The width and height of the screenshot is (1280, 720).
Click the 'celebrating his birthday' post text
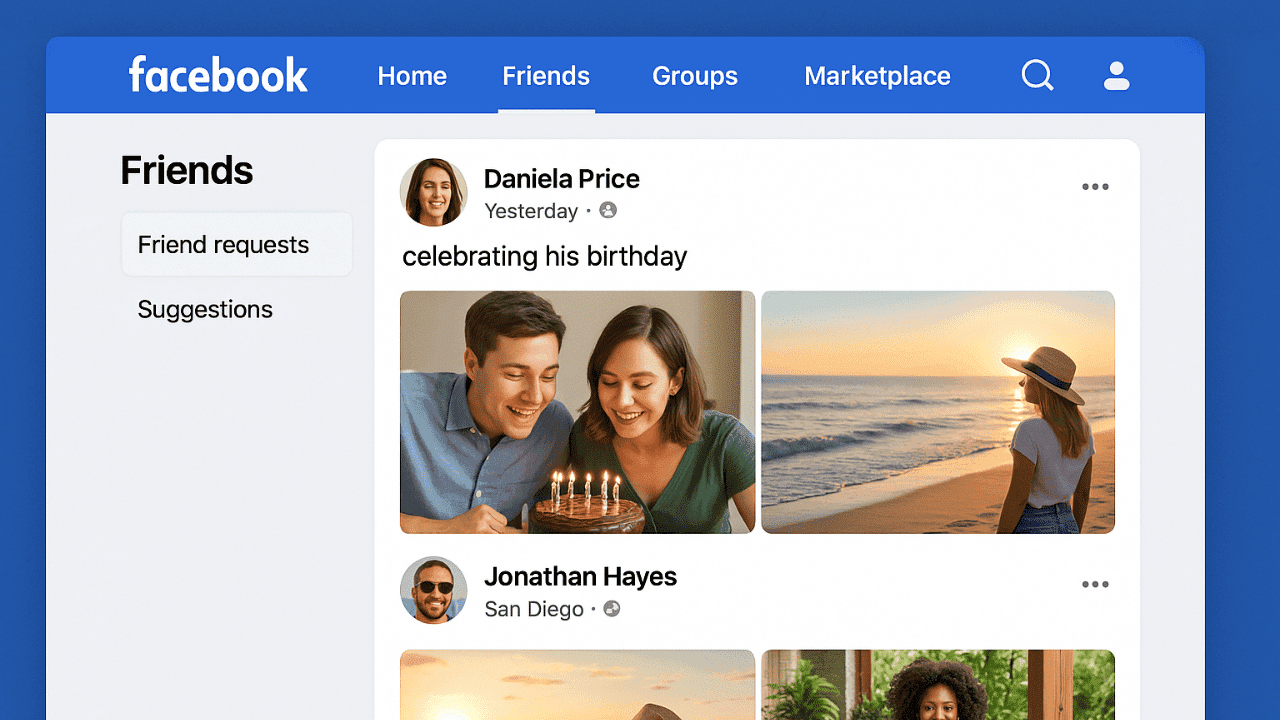[x=545, y=257]
